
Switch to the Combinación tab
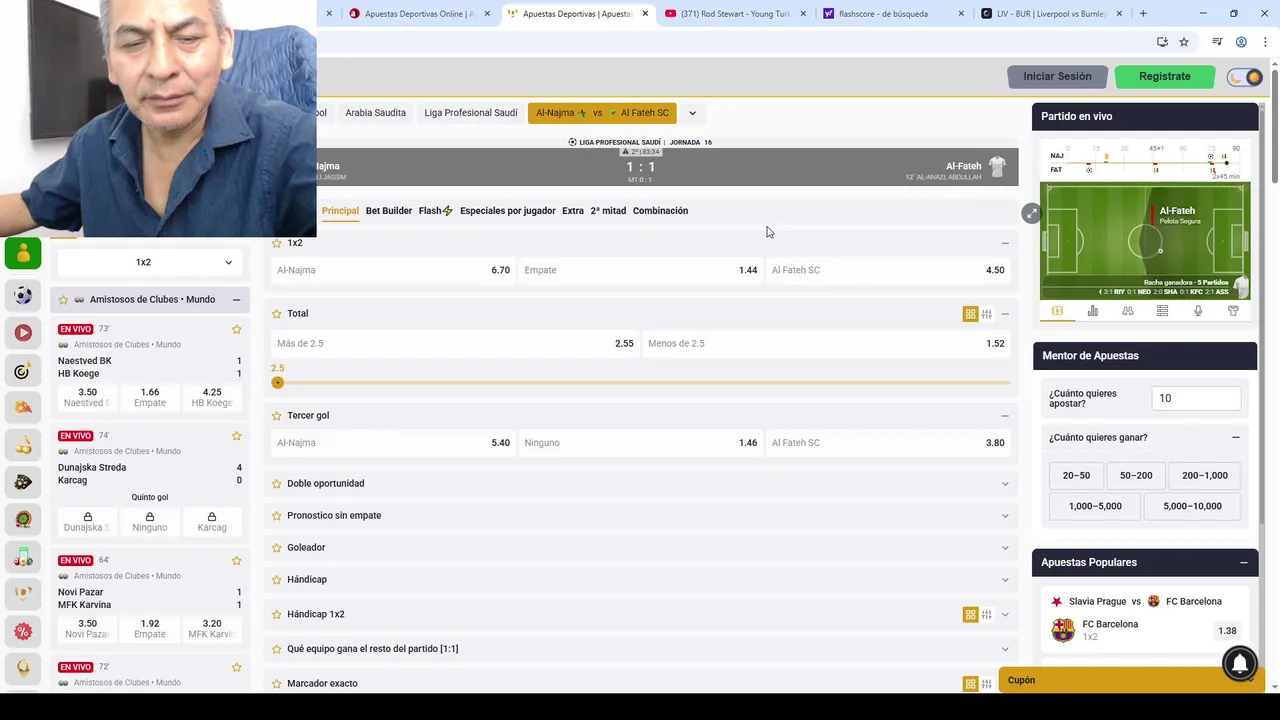(x=660, y=211)
